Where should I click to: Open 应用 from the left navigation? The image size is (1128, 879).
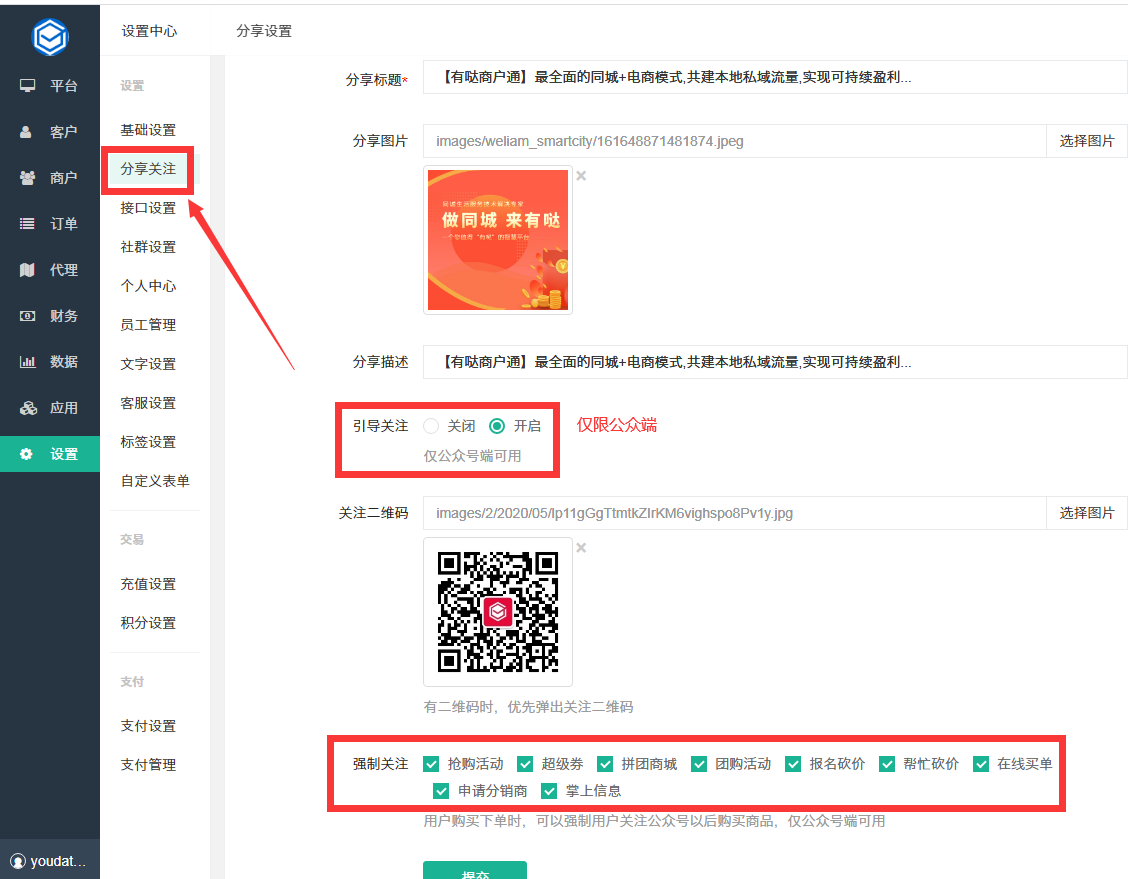(x=50, y=408)
